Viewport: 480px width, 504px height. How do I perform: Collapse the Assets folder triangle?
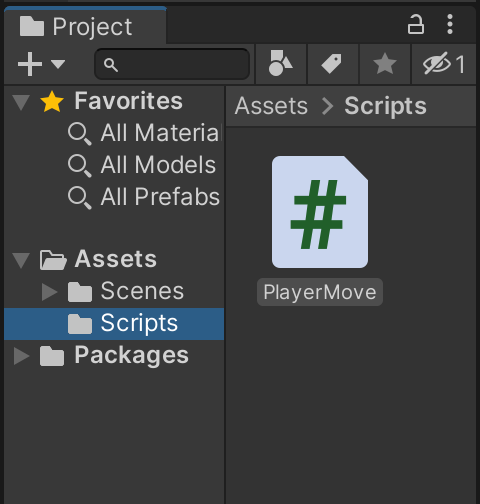click(21, 260)
